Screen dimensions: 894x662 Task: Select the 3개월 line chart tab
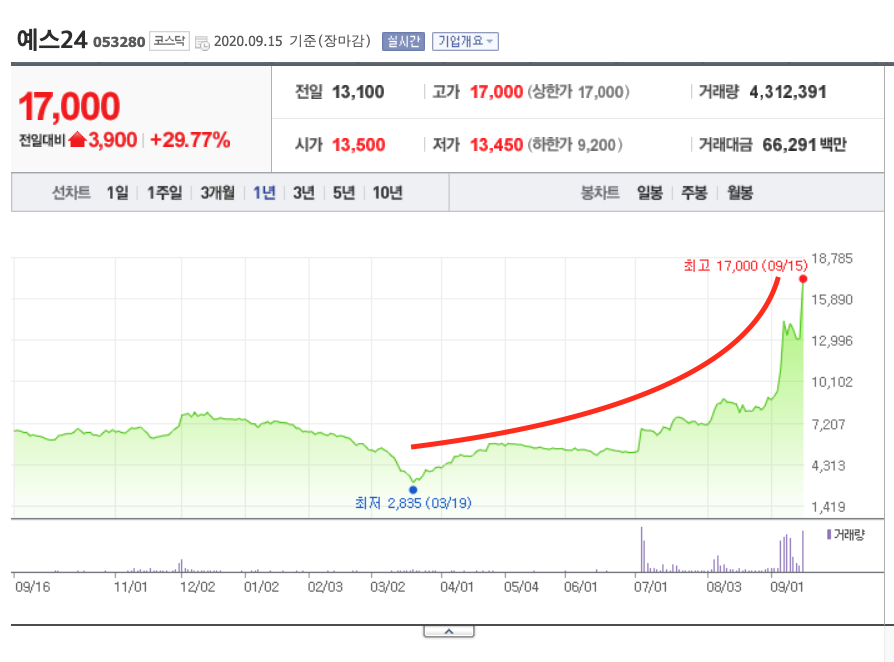(x=217, y=193)
